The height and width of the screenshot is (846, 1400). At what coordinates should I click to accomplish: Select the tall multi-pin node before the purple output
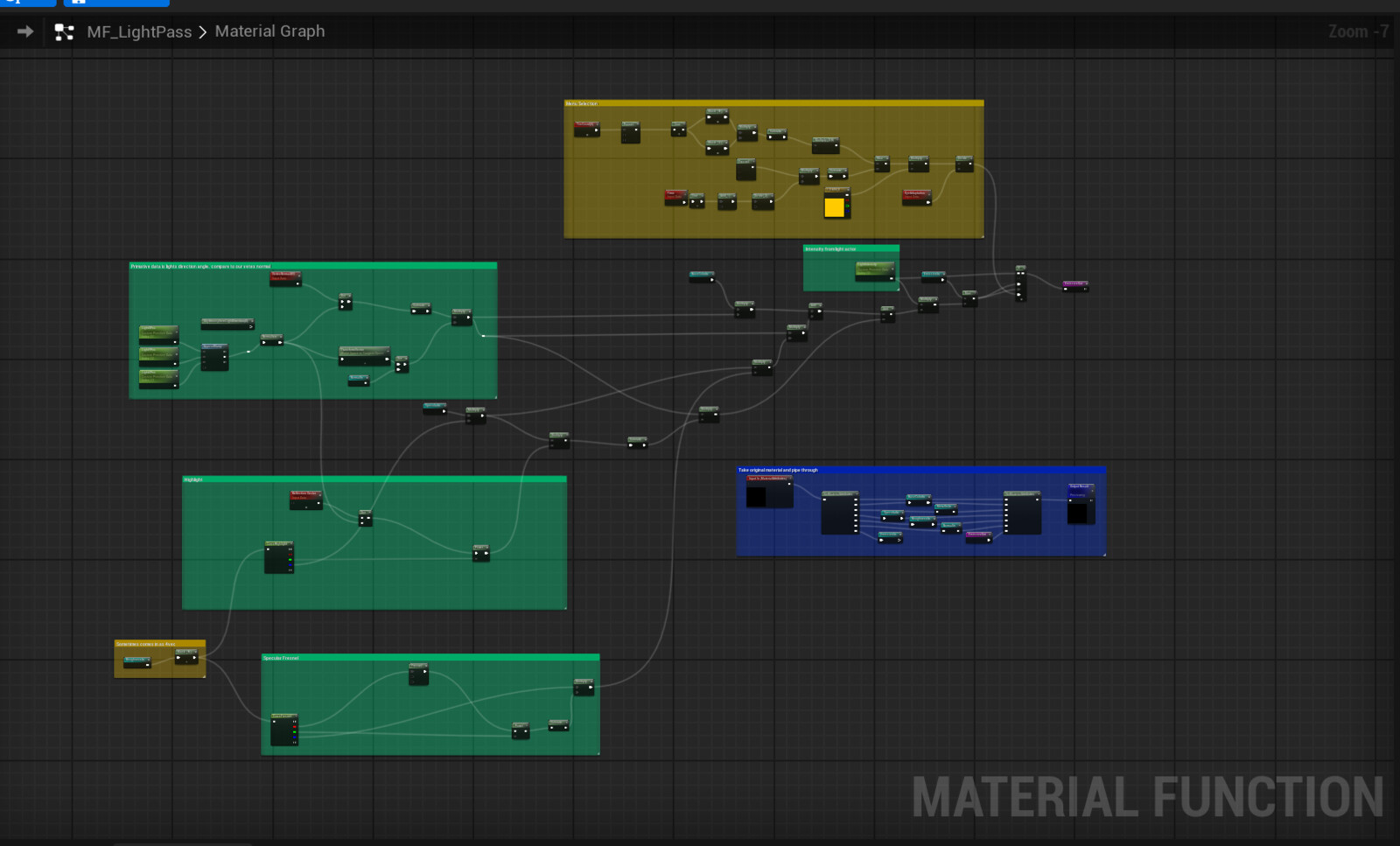pyautogui.click(x=1020, y=283)
